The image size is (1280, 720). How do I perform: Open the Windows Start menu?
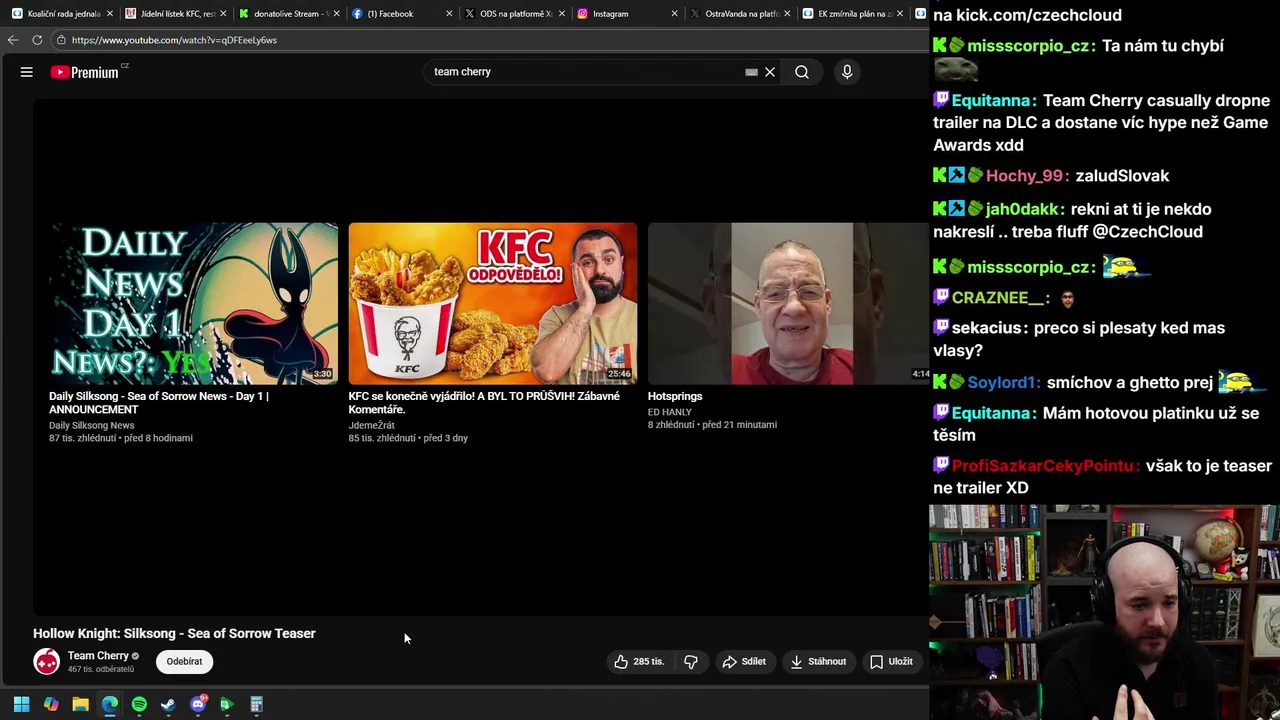pyautogui.click(x=21, y=704)
